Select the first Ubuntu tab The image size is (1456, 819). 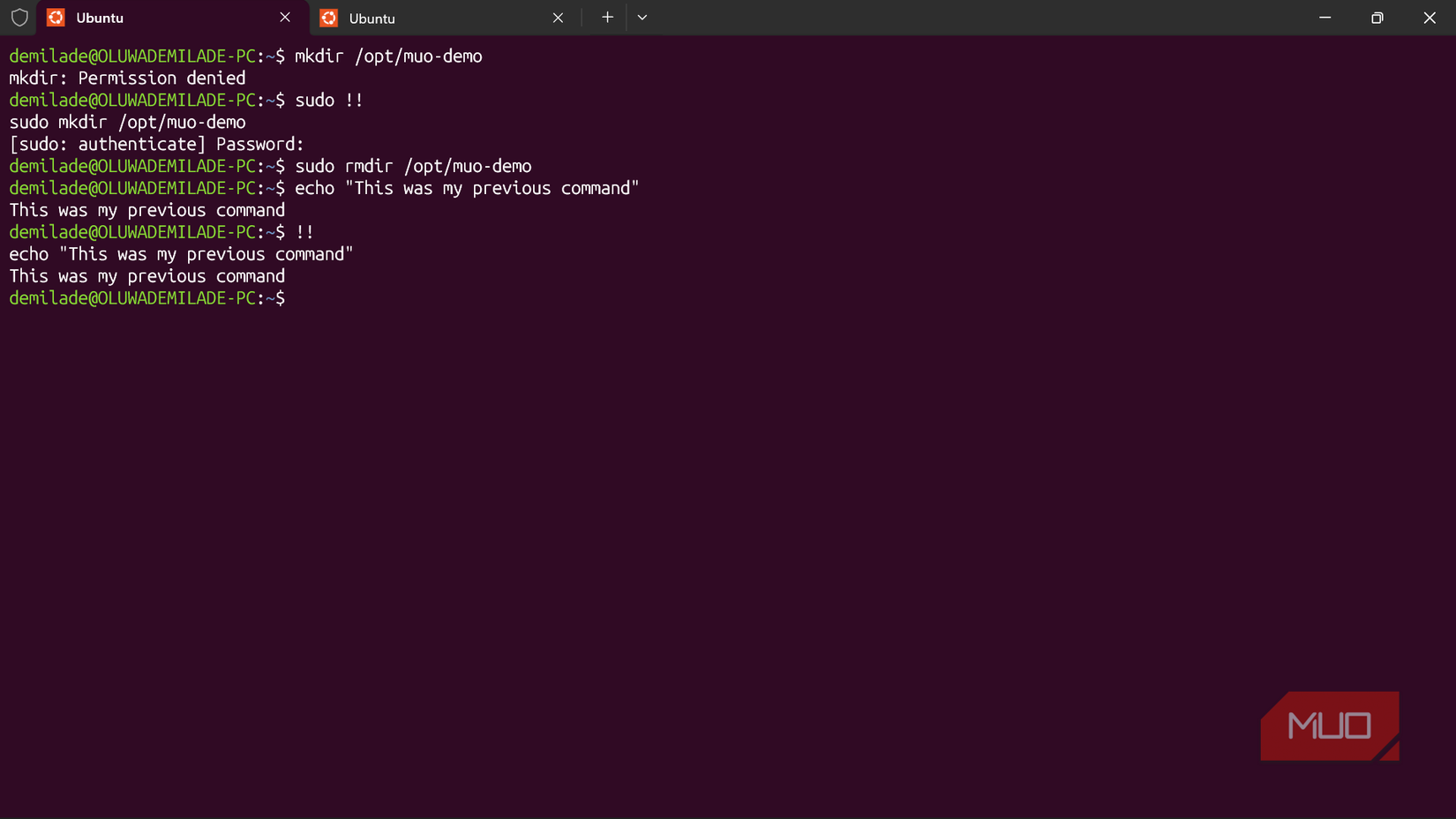(172, 18)
